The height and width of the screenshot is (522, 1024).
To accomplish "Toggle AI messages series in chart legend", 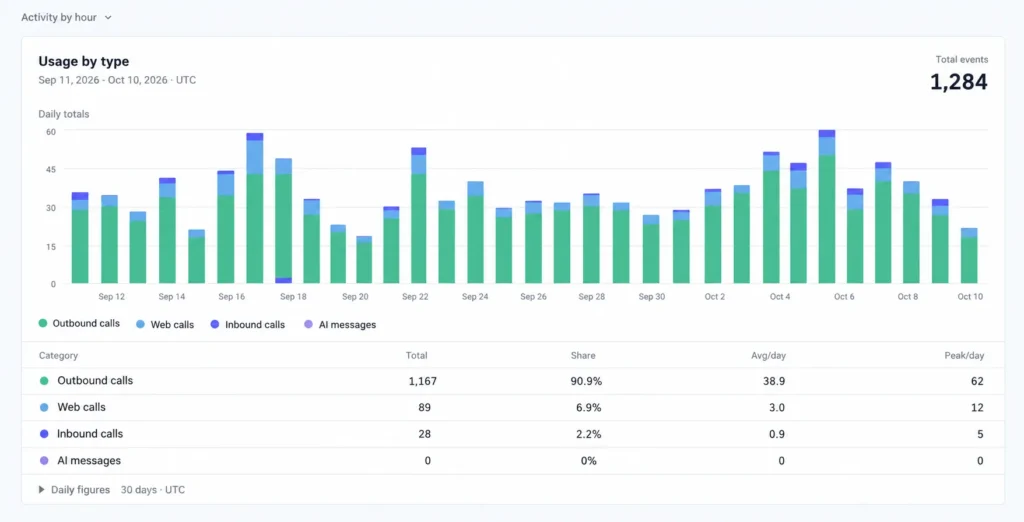I will coord(340,324).
